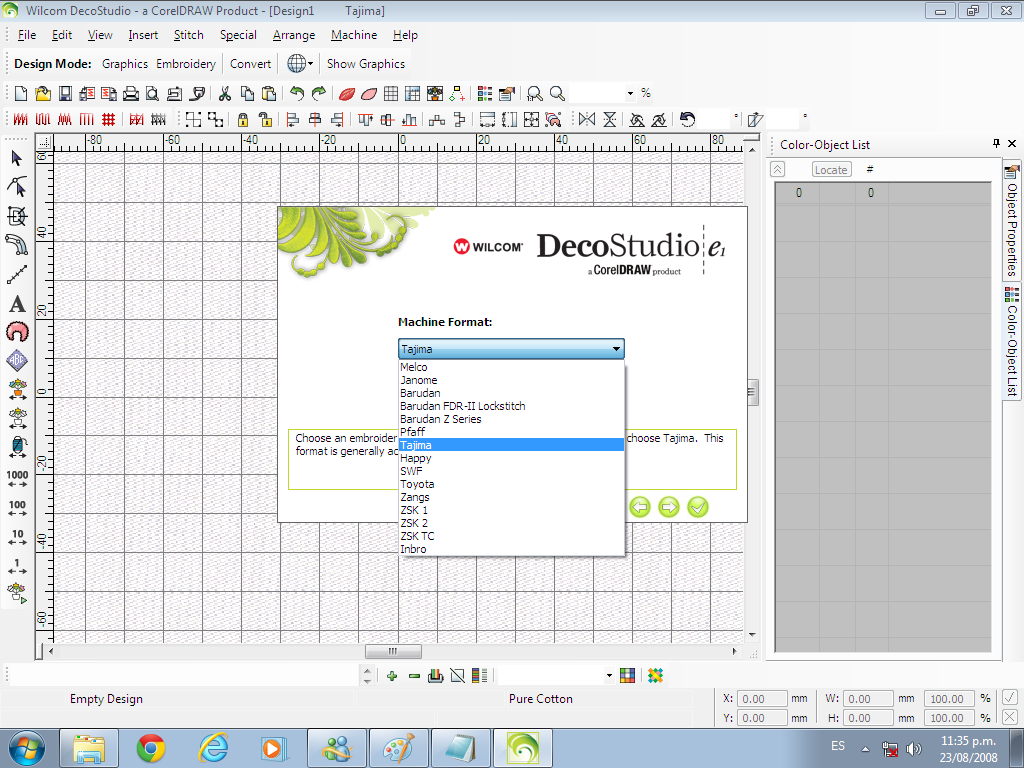
Task: Print the design with the printer icon
Action: [x=131, y=93]
